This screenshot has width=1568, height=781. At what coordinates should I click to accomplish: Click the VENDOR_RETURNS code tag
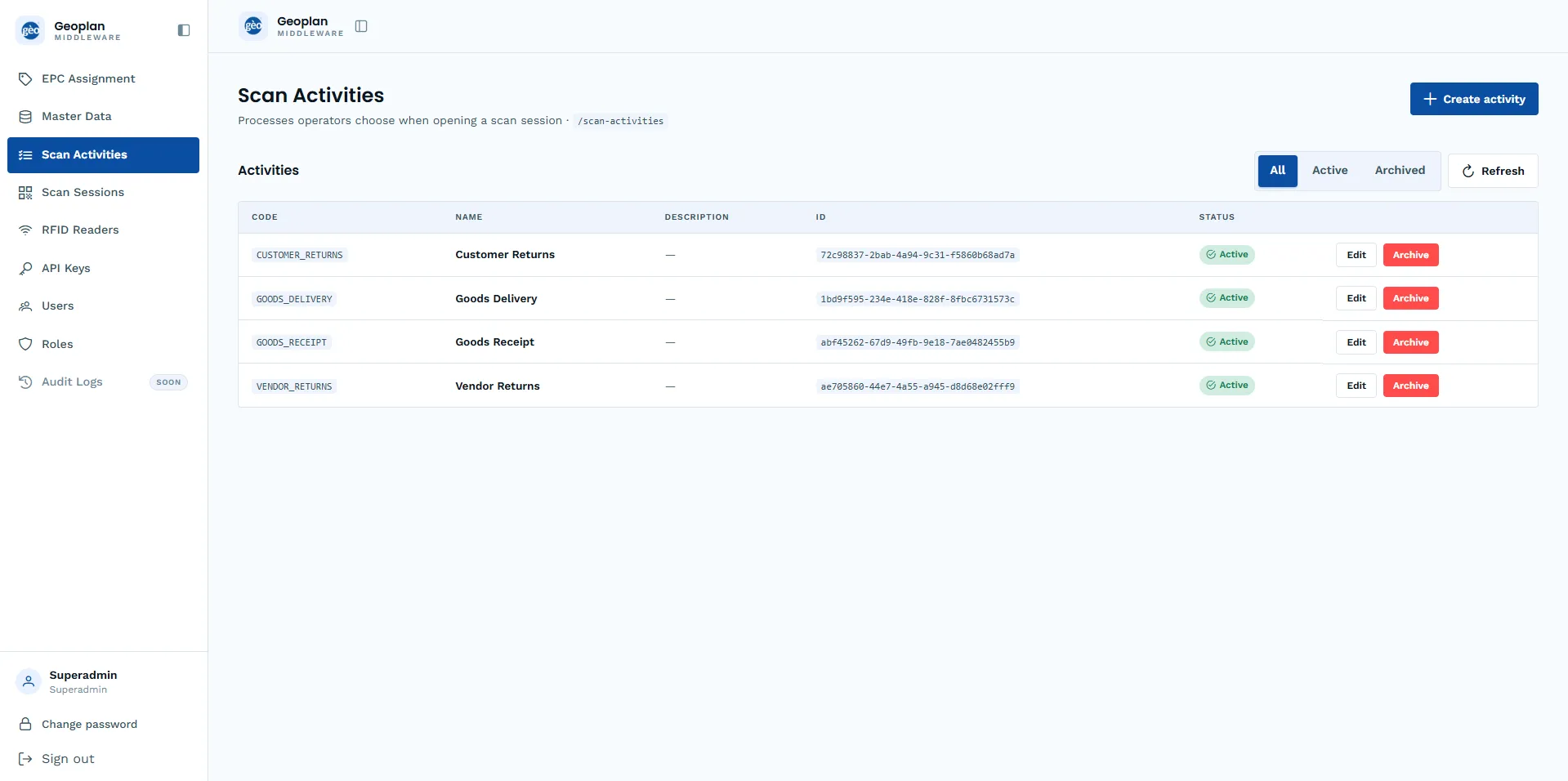(294, 386)
